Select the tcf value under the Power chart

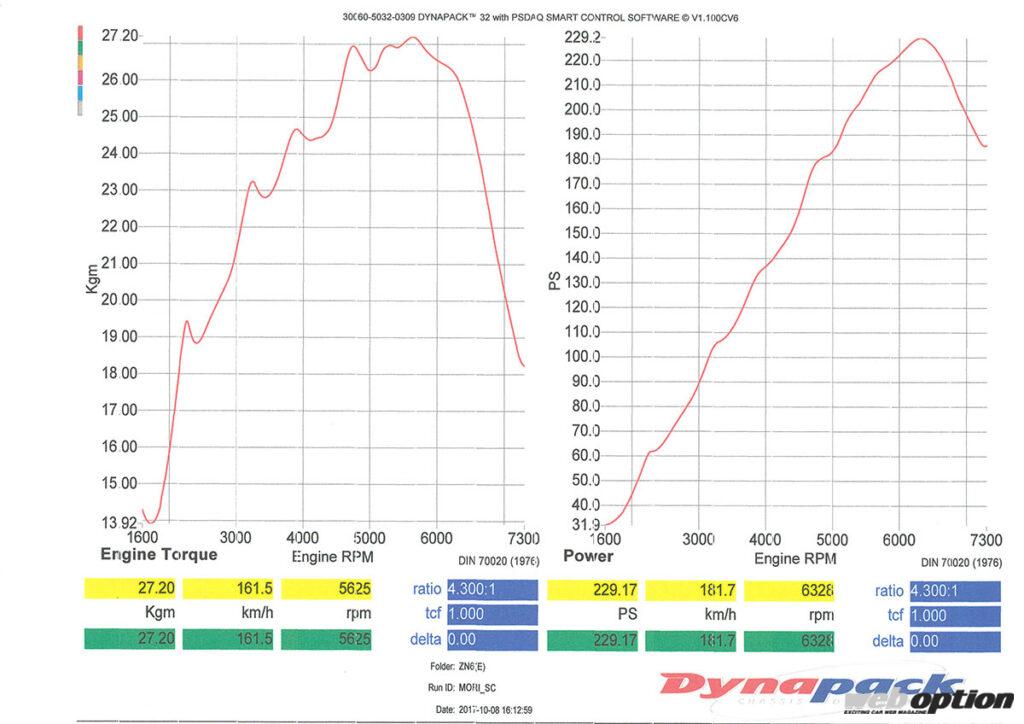954,615
